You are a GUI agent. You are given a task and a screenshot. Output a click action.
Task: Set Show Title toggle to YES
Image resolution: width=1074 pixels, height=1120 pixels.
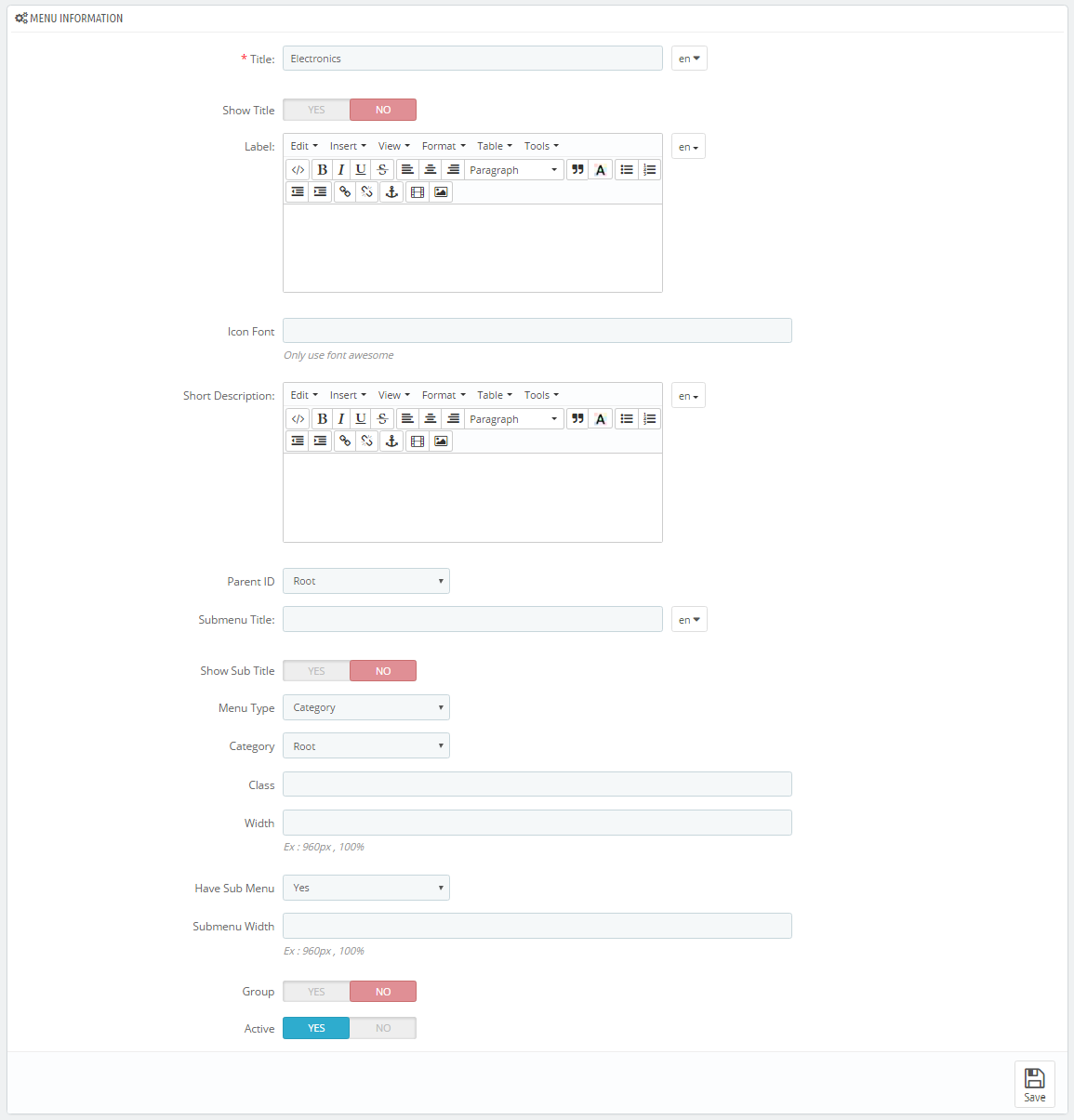click(x=316, y=110)
